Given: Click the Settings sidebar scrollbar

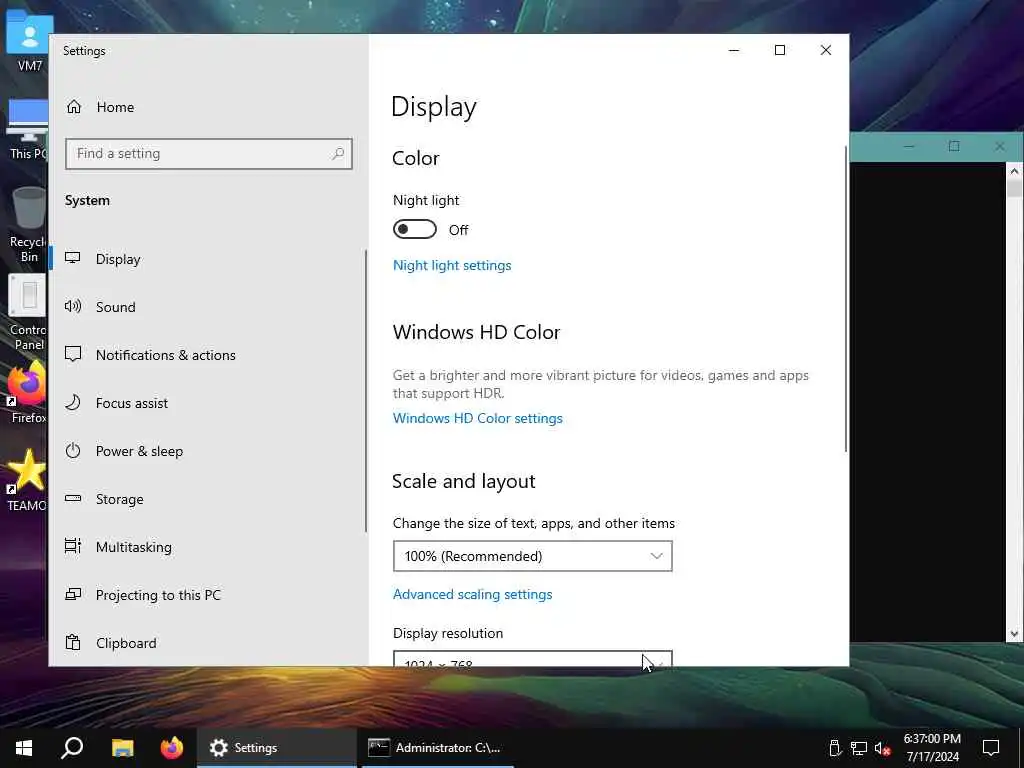Looking at the screenshot, I should [366, 391].
